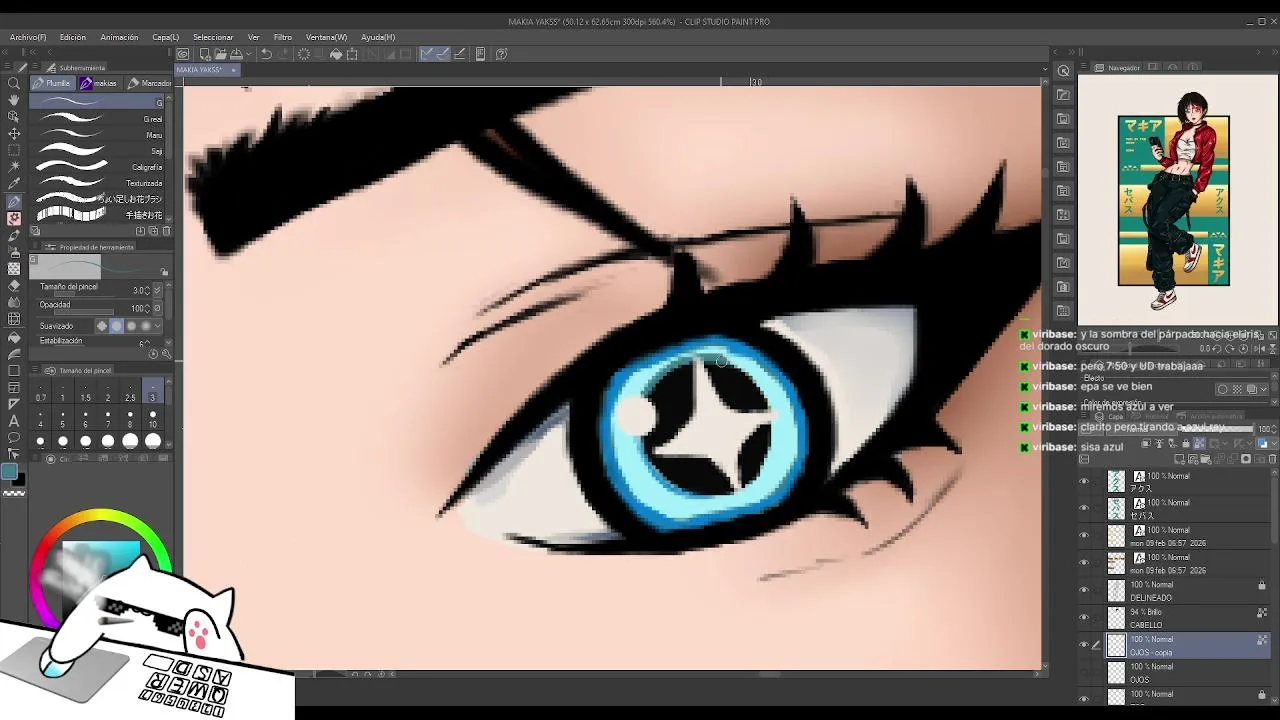Toggle Snap to Special Ruler in command bar

[x=441, y=54]
